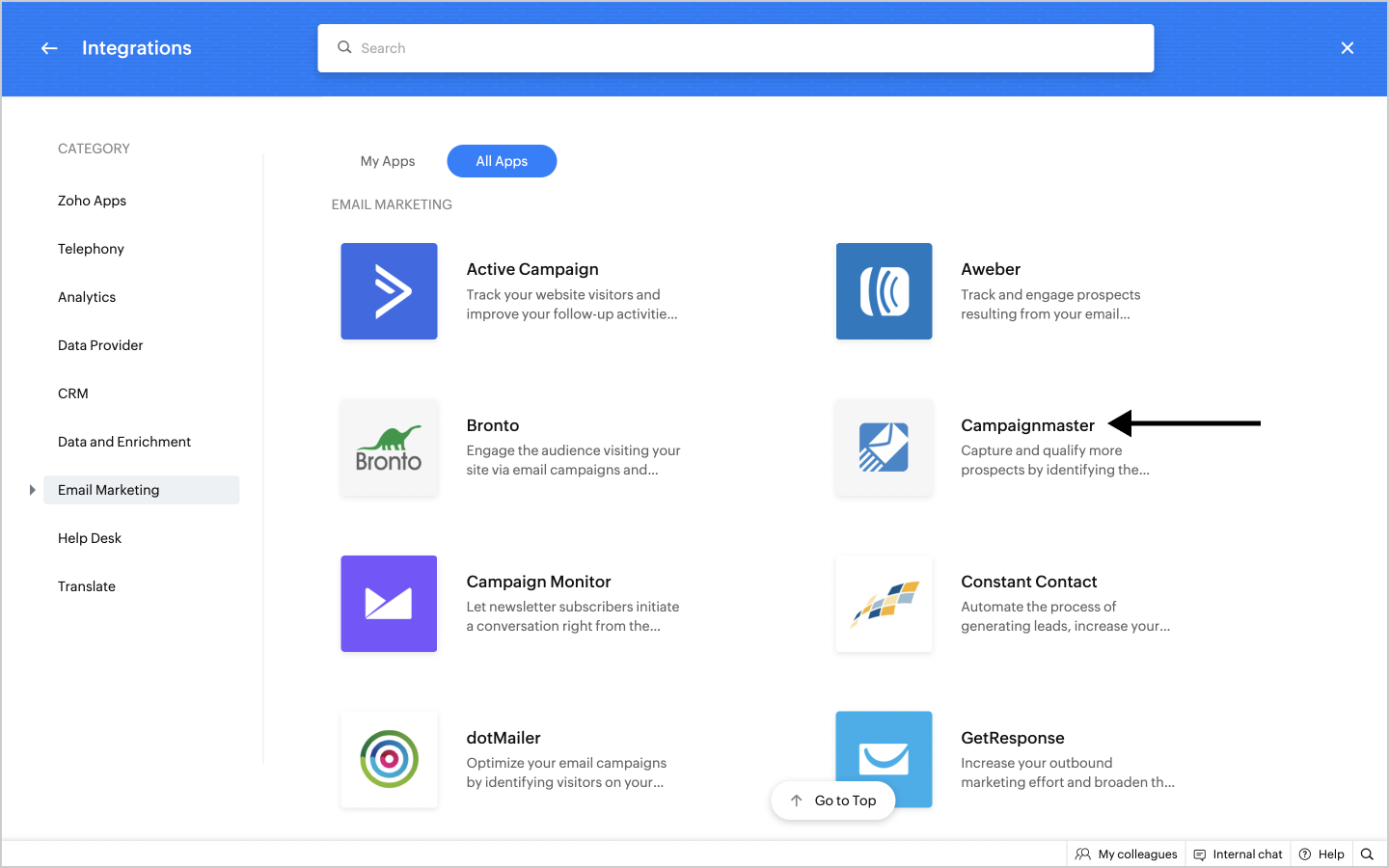The image size is (1389, 868).
Task: Click the GetResponse envelope logo icon
Action: (884, 760)
